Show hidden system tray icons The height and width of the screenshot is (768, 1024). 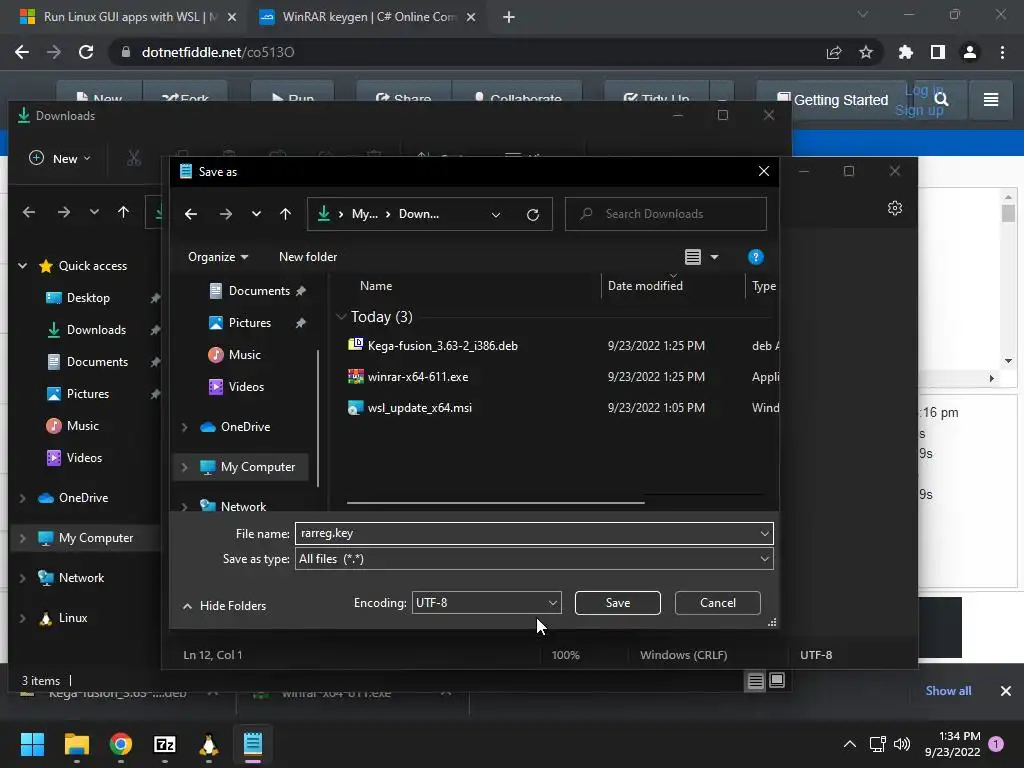(x=849, y=744)
